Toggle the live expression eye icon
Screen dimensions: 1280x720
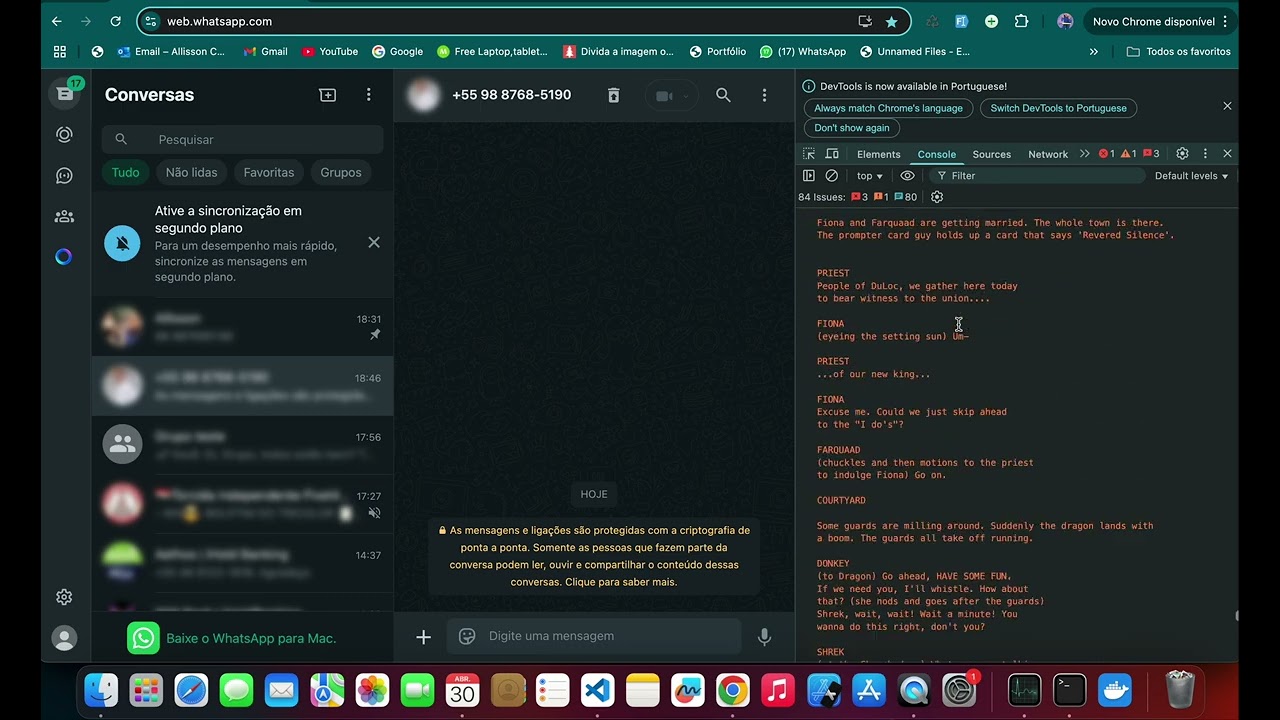tap(907, 176)
